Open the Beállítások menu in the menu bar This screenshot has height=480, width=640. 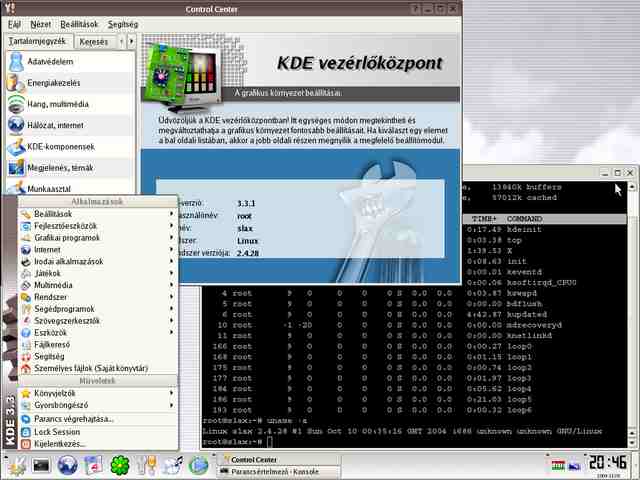coord(79,24)
